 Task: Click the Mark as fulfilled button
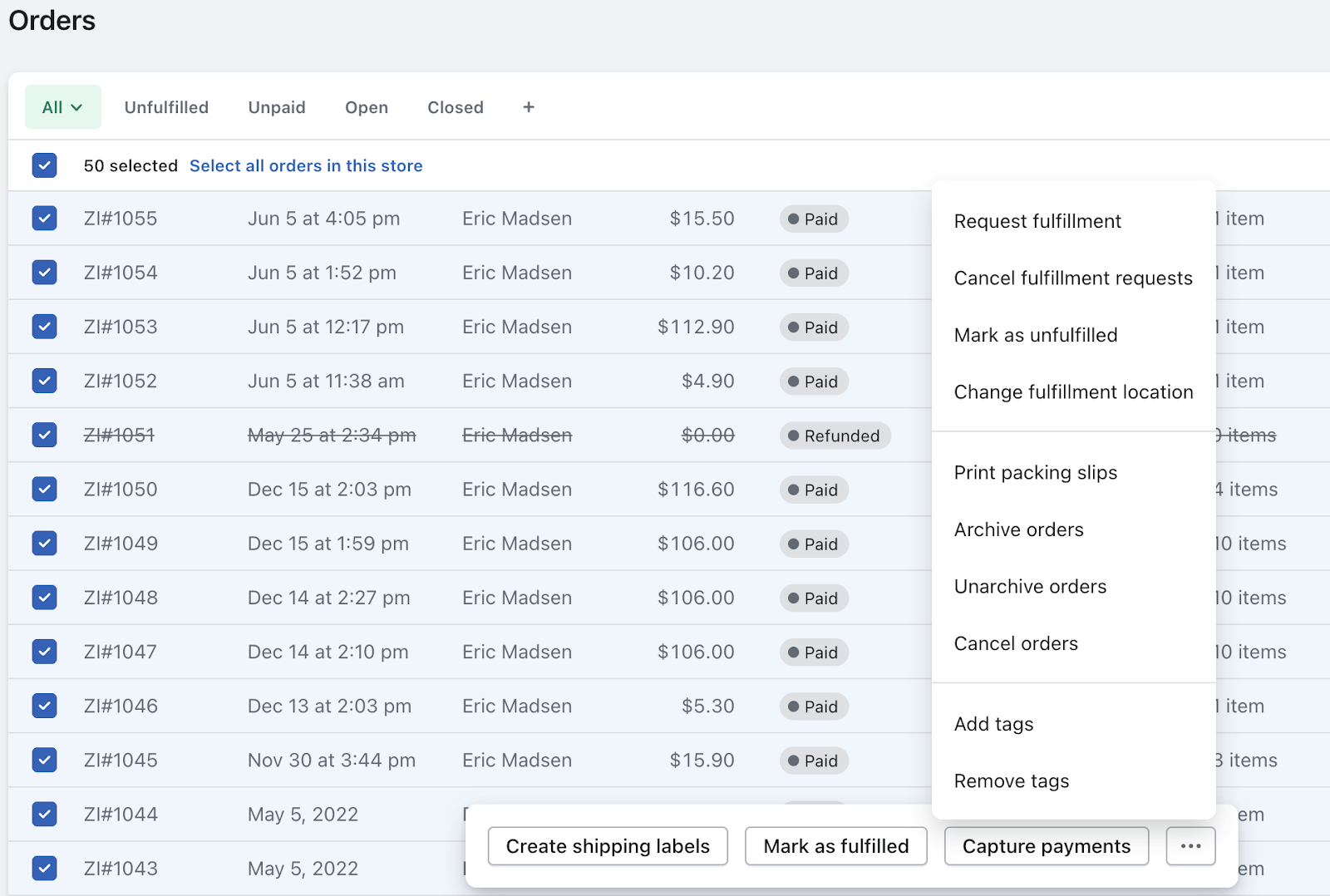835,846
